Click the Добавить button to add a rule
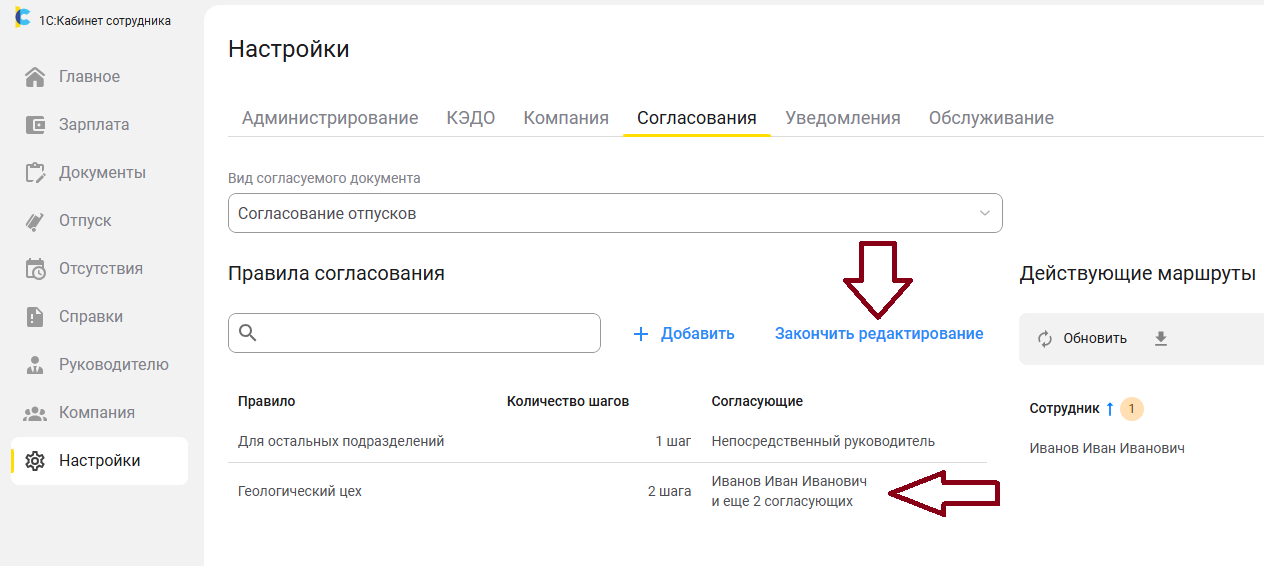The width and height of the screenshot is (1264, 566). [x=685, y=334]
